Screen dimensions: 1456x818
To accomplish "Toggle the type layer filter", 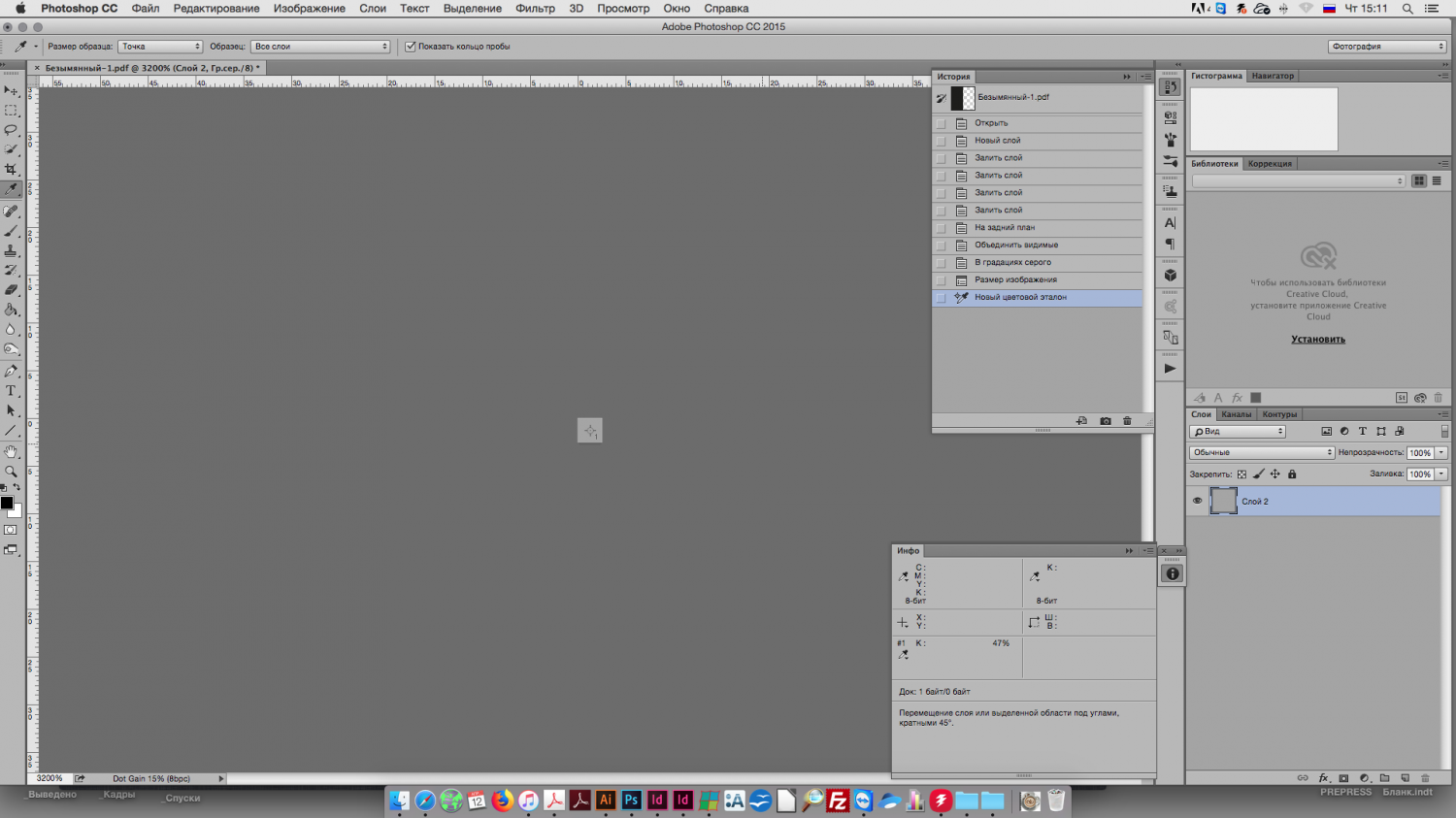I will tap(1363, 432).
